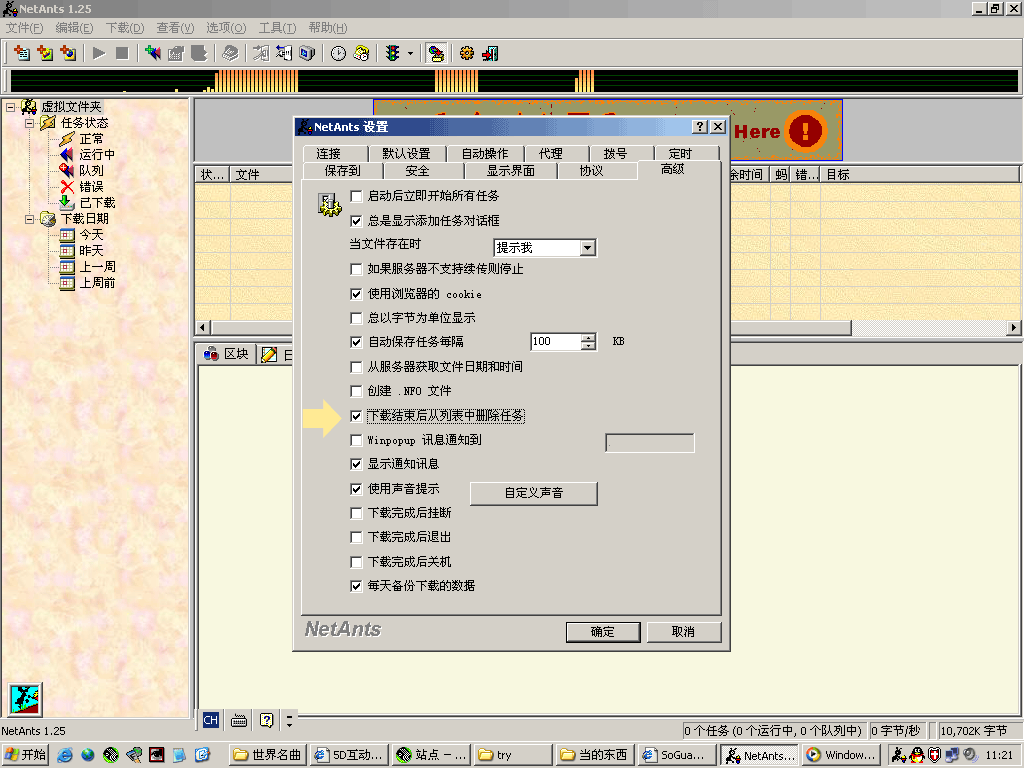Click the grey Start (play triangle) toolbar button

(99, 54)
